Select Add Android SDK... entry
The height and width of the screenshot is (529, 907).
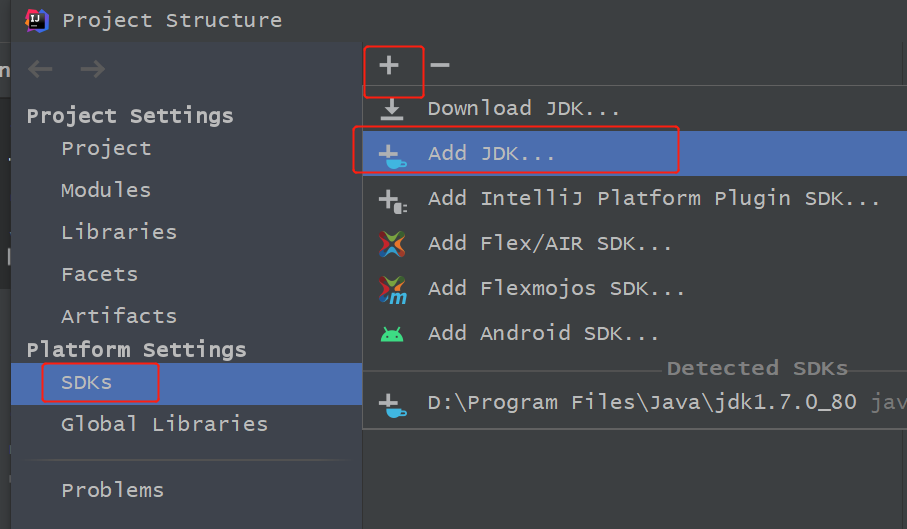click(543, 334)
